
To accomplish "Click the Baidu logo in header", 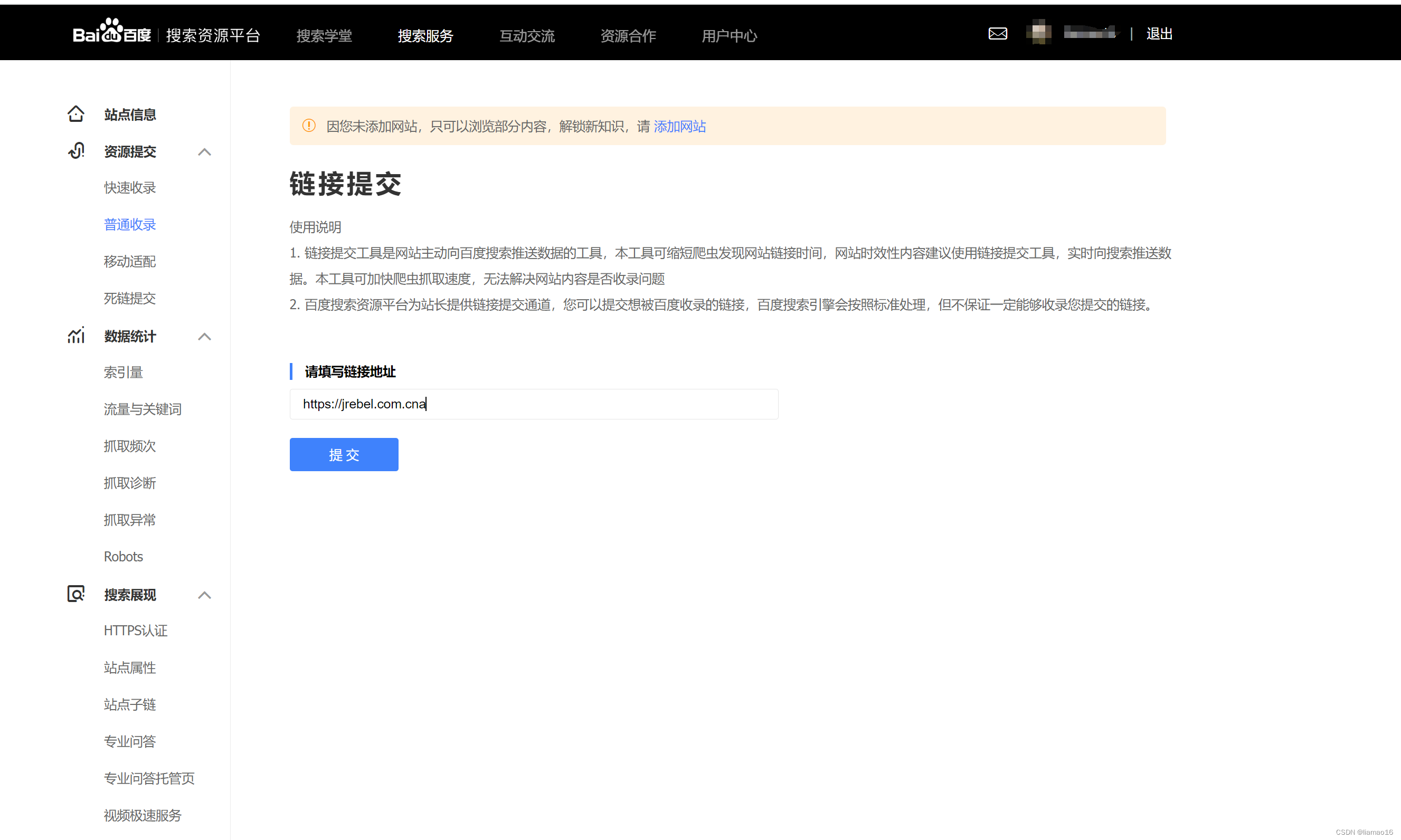I will (x=111, y=33).
